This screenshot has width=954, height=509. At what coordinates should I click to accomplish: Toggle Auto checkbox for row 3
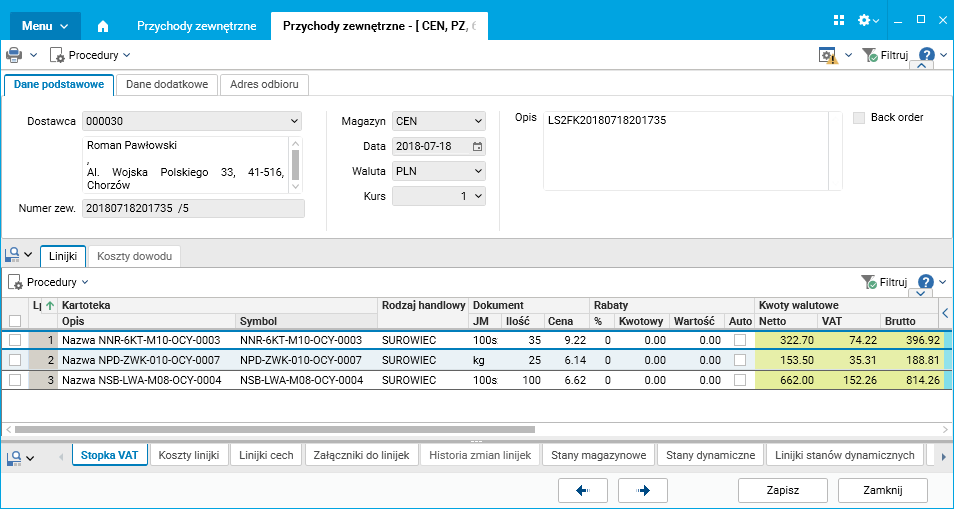[x=740, y=380]
